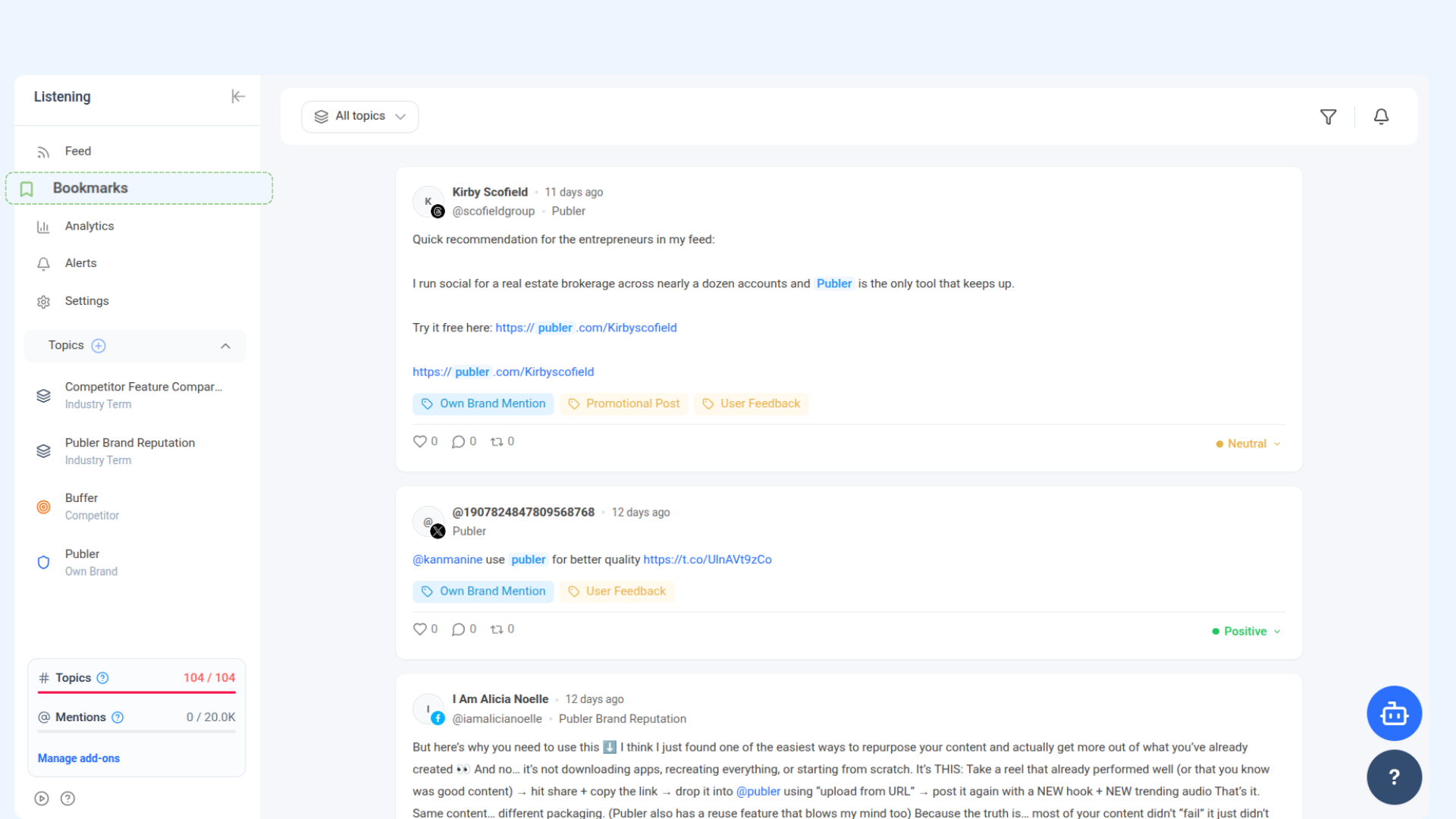This screenshot has height=819, width=1456.
Task: Click Own Brand Mention tag on @1907824847809568768 post
Action: pyautogui.click(x=483, y=591)
